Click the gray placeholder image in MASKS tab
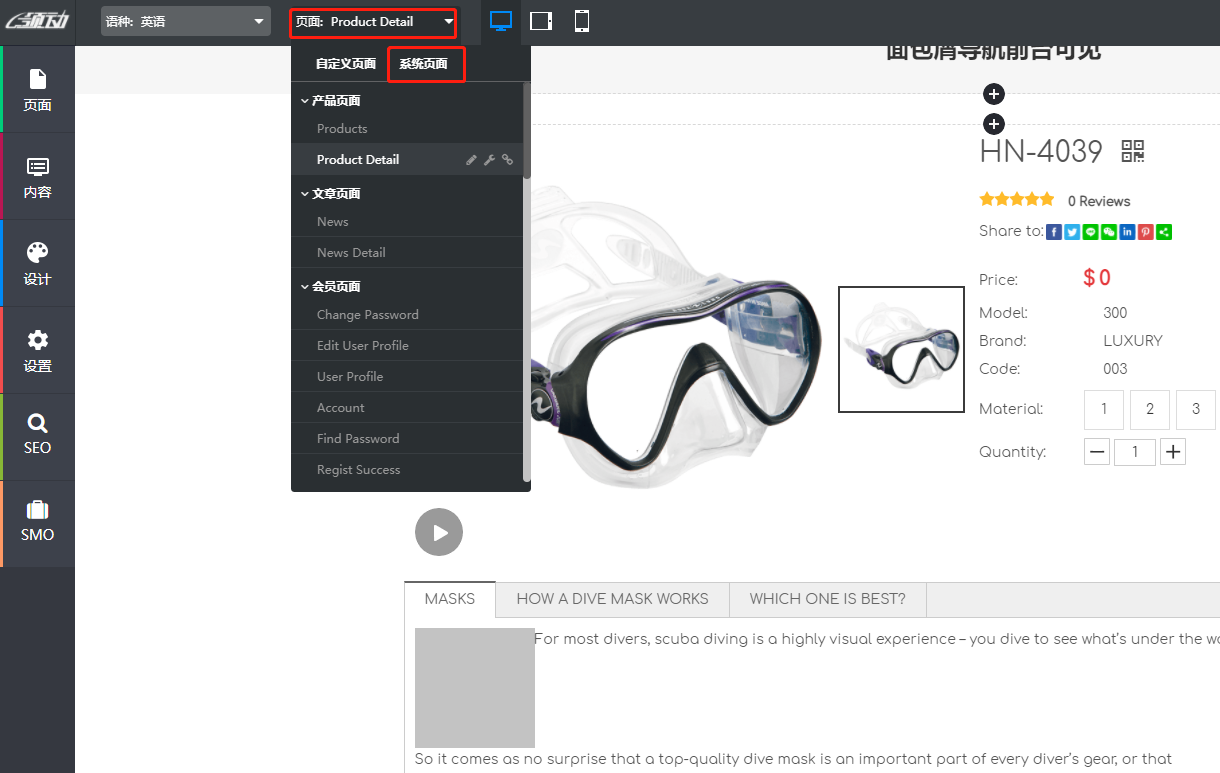Image resolution: width=1220 pixels, height=773 pixels. click(x=475, y=688)
